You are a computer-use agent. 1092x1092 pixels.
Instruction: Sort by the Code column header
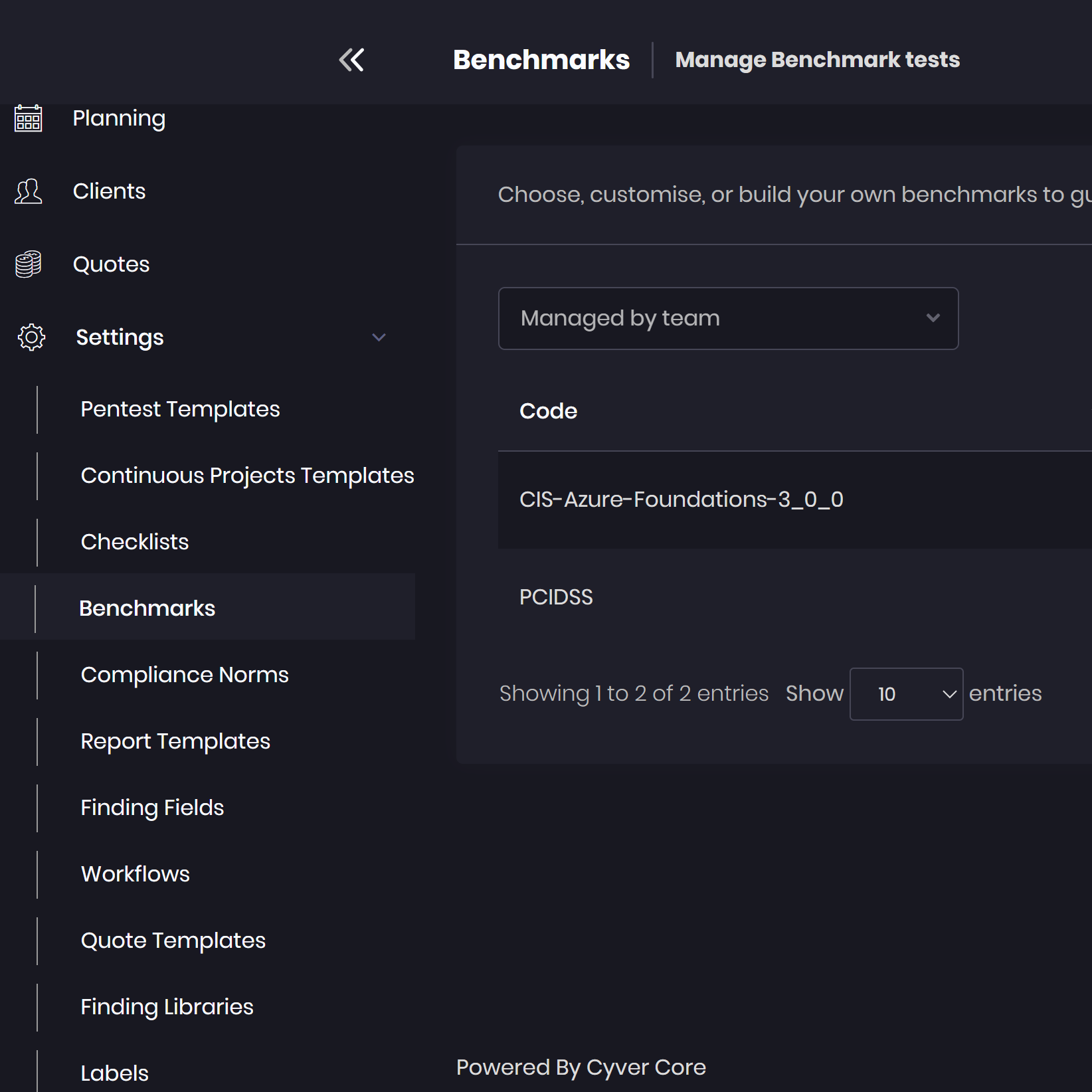(548, 411)
